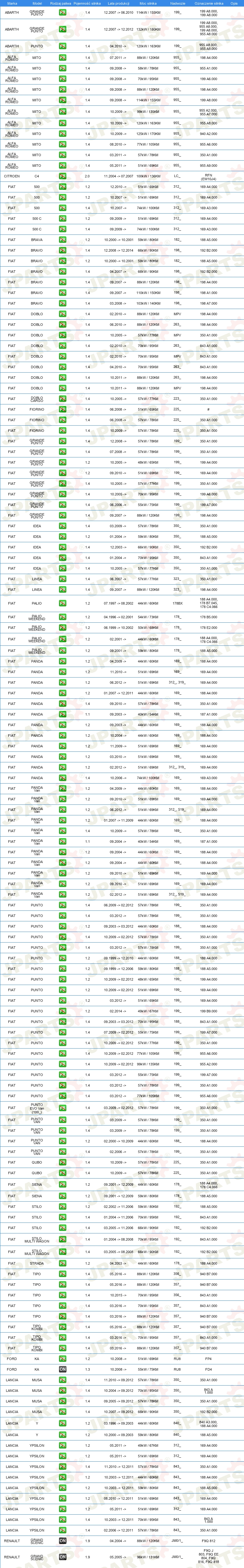Screen dimensions: 244x1568
Task: Click the petrol icon in the Abarth Punto row
Action: point(63,46)
